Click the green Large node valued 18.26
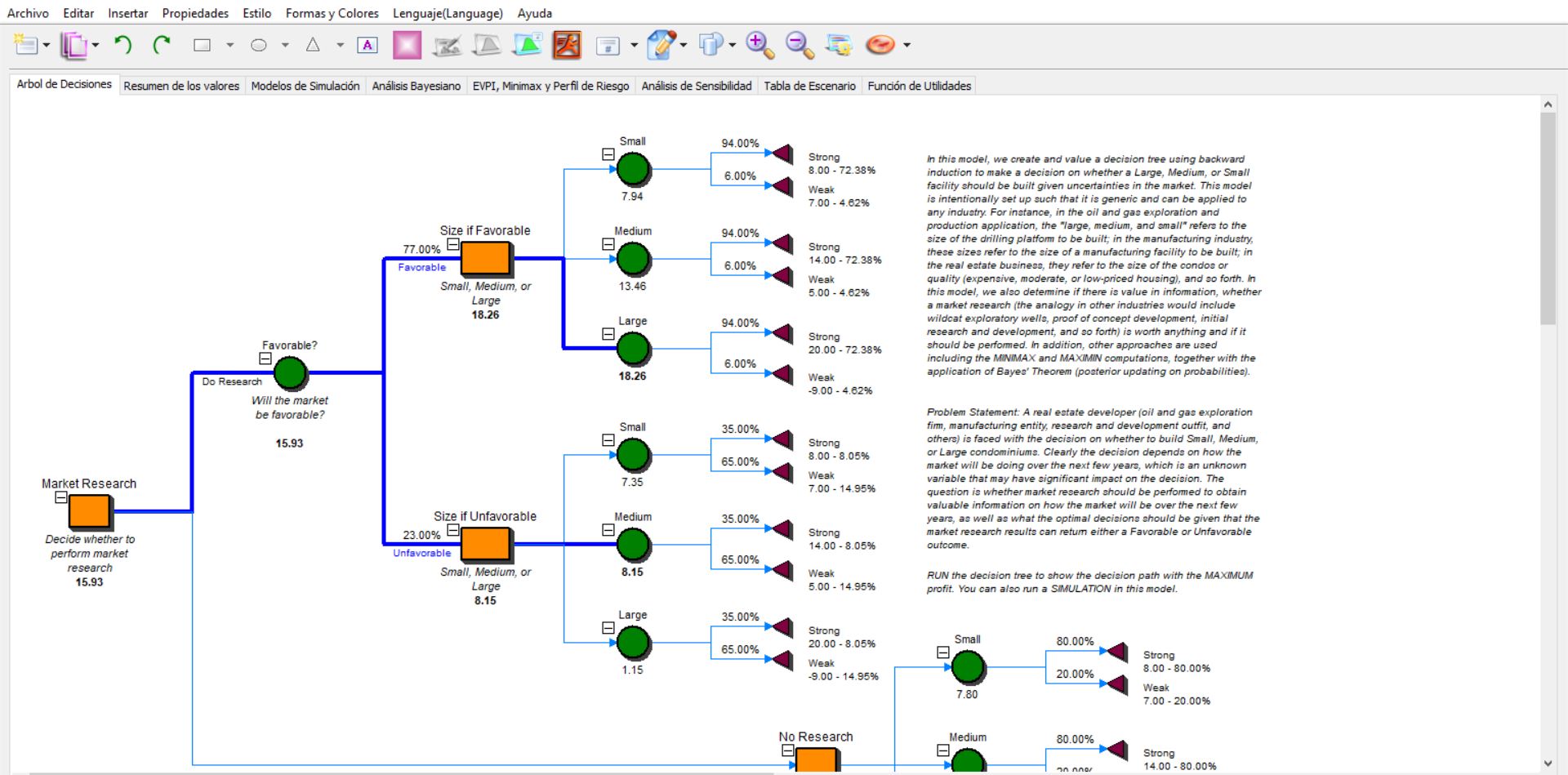Viewport: 1568px width, 775px height. (x=633, y=349)
